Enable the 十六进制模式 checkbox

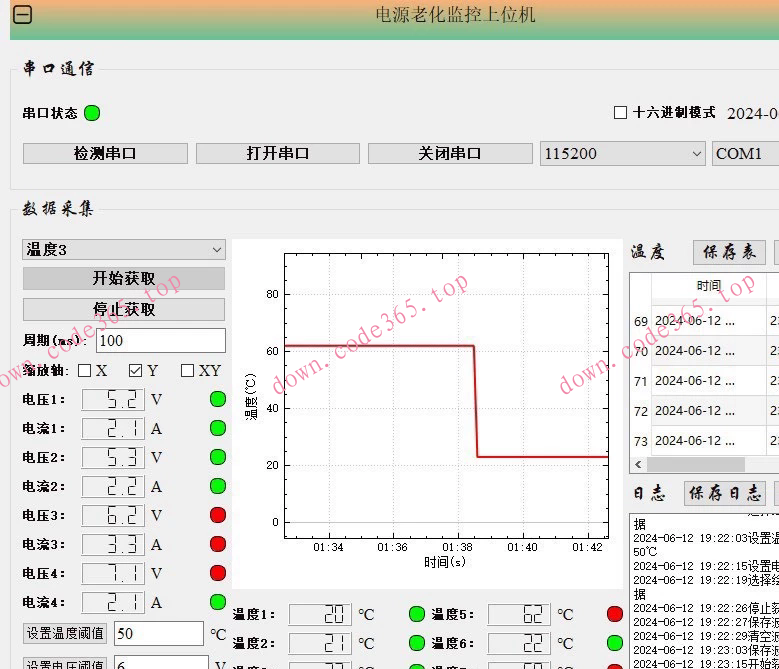[x=620, y=113]
